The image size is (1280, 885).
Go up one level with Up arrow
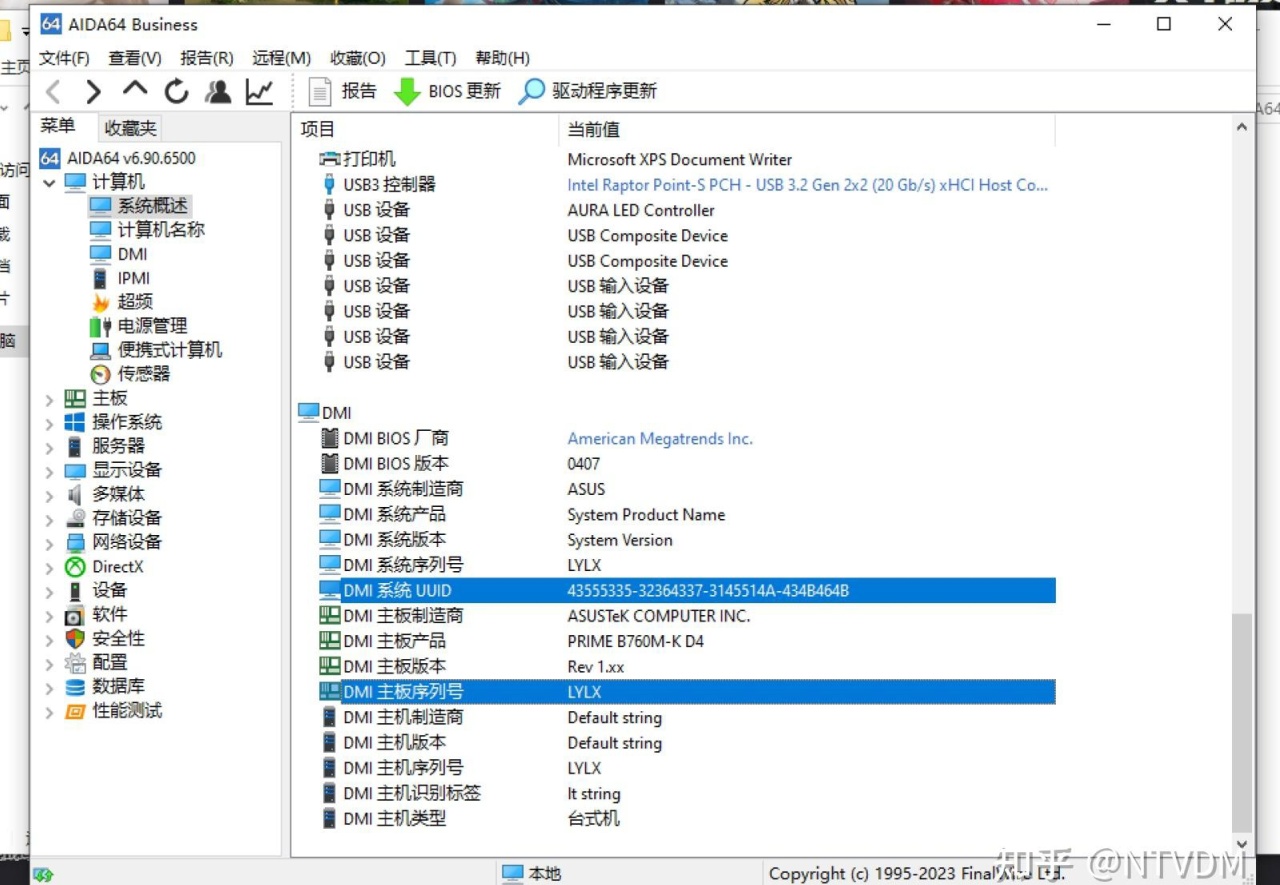tap(134, 90)
